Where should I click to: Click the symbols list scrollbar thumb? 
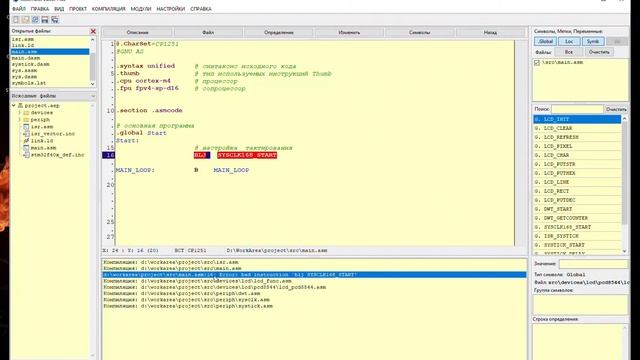tap(624, 173)
